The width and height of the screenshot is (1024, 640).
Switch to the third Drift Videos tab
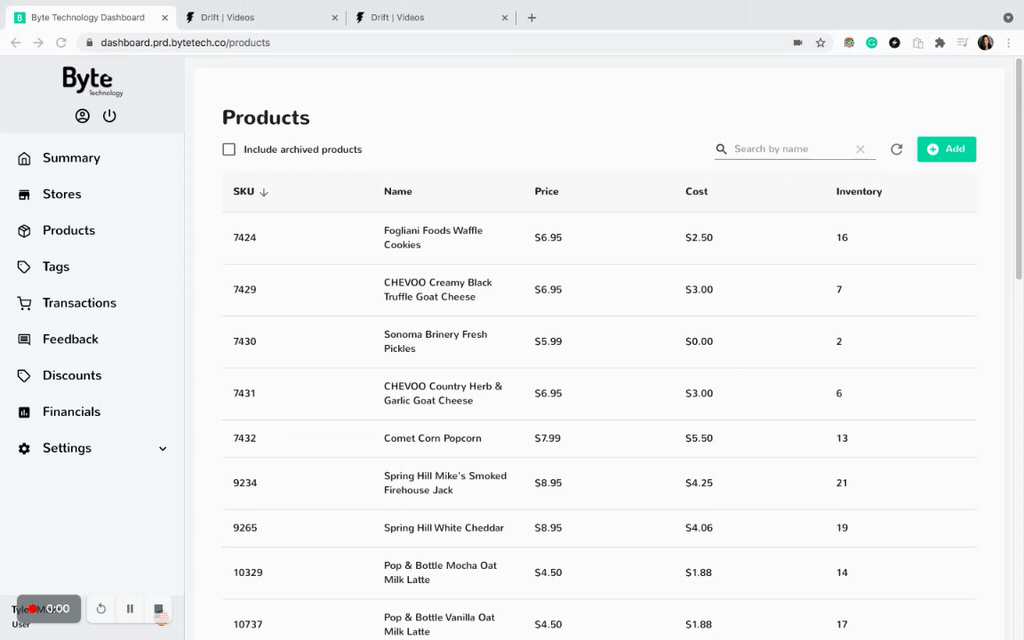pos(431,18)
